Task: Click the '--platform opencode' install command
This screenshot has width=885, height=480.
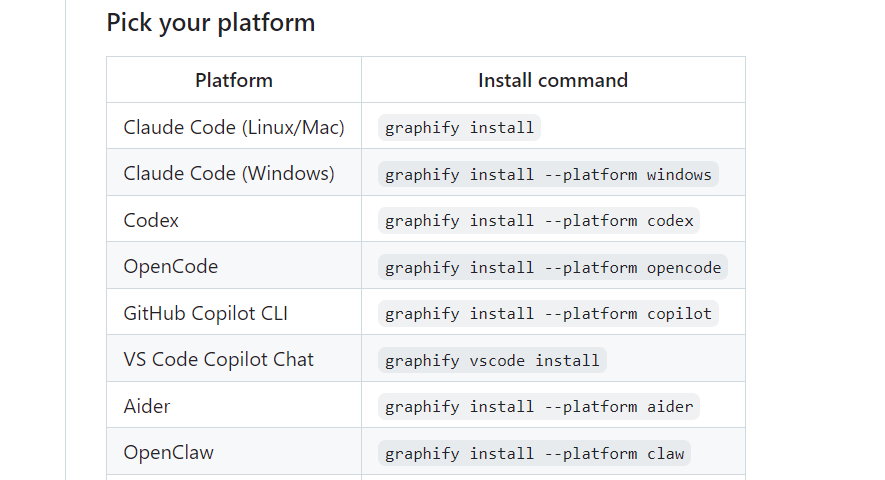Action: click(553, 268)
